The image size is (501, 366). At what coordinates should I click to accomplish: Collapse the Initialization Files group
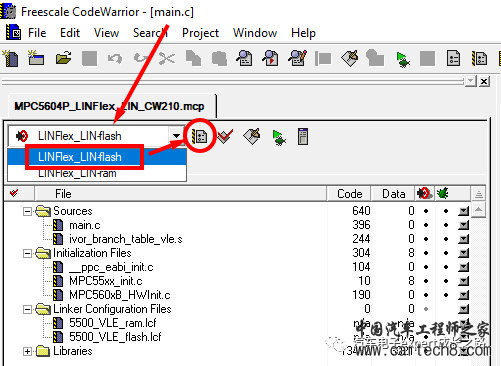27,253
